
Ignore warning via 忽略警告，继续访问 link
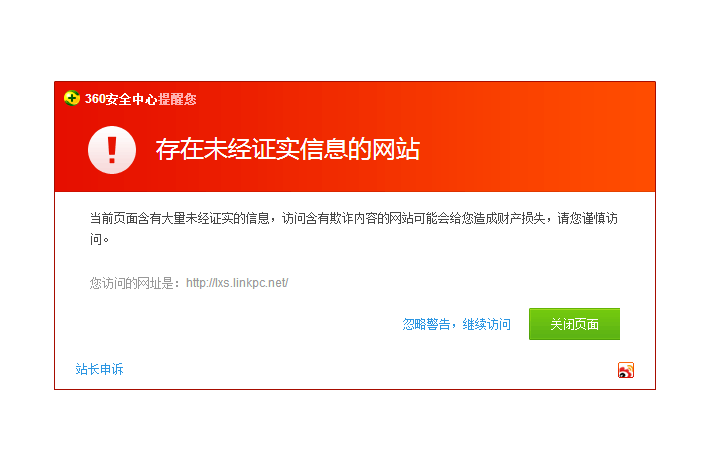click(457, 324)
